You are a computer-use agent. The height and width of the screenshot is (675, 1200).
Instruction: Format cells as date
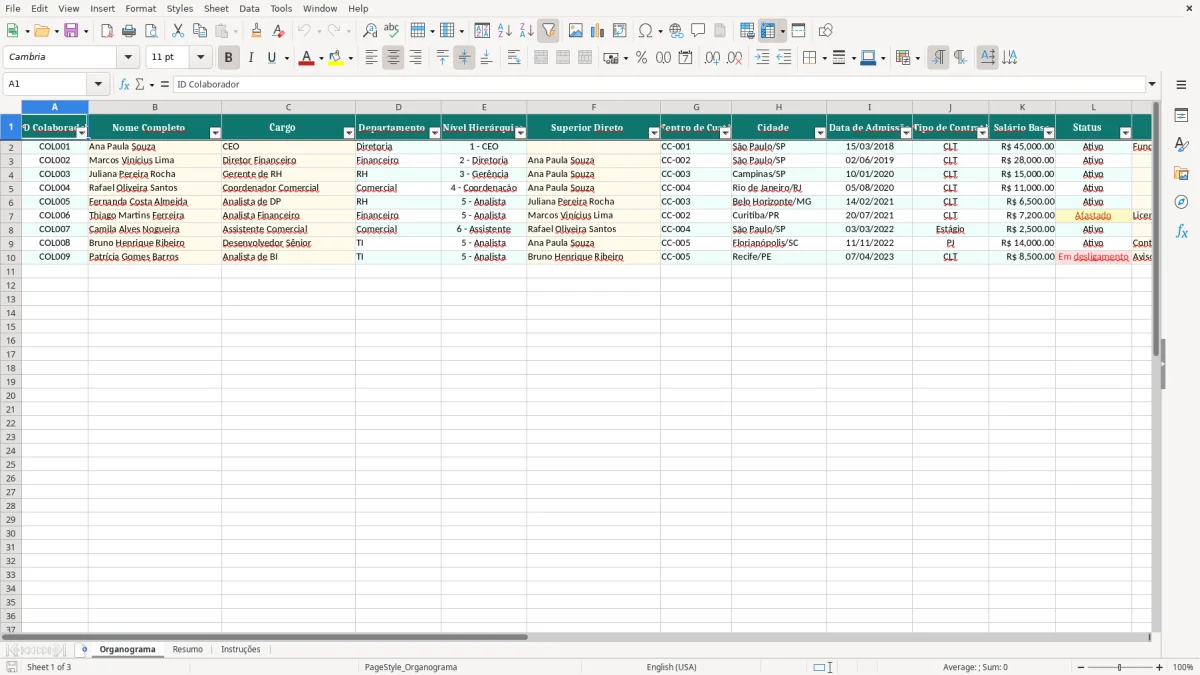[686, 58]
